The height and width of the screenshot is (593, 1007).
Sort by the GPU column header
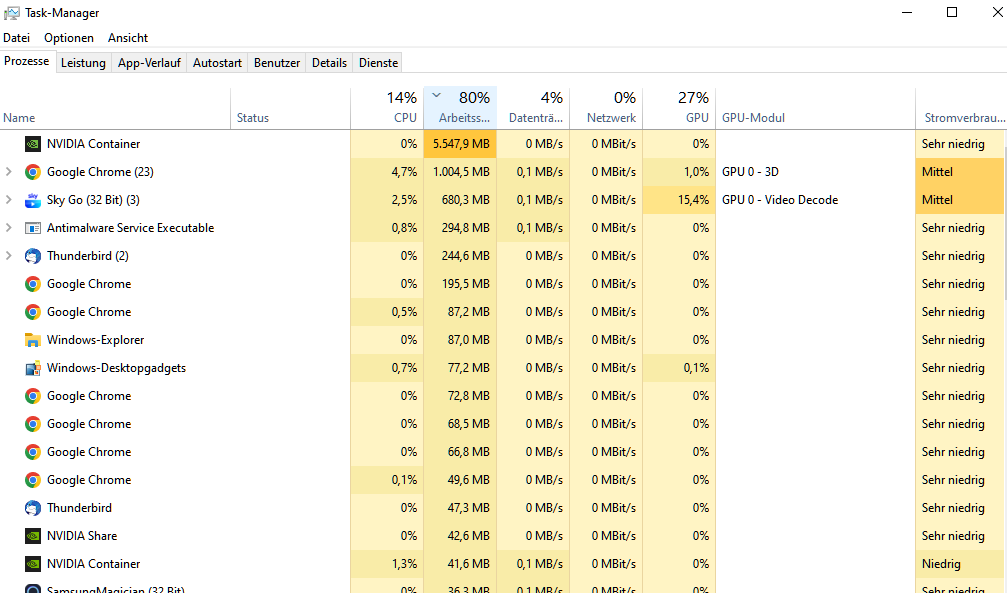coord(679,108)
